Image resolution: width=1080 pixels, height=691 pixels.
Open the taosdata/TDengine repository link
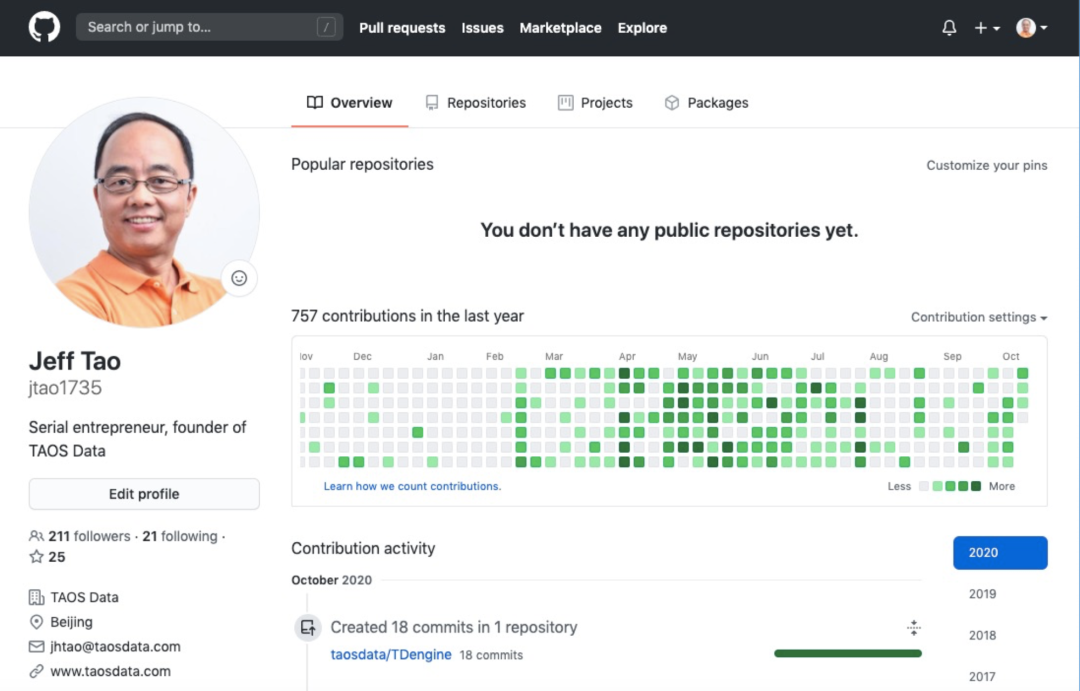[x=391, y=655]
